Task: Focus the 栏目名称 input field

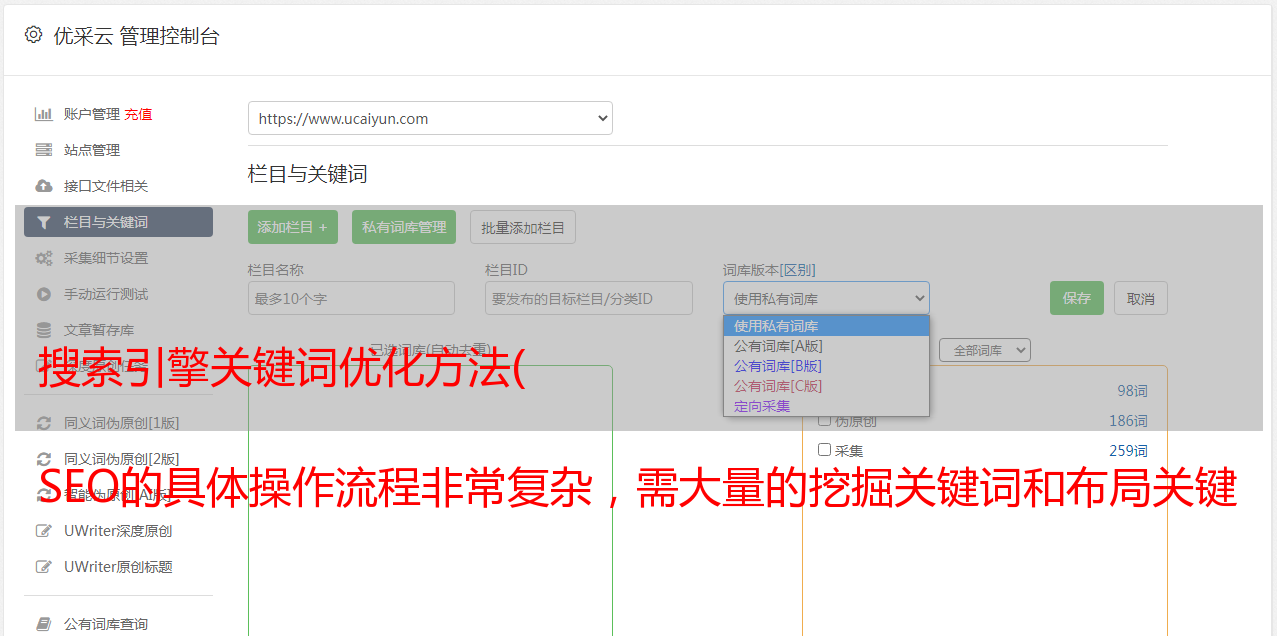Action: pyautogui.click(x=351, y=298)
